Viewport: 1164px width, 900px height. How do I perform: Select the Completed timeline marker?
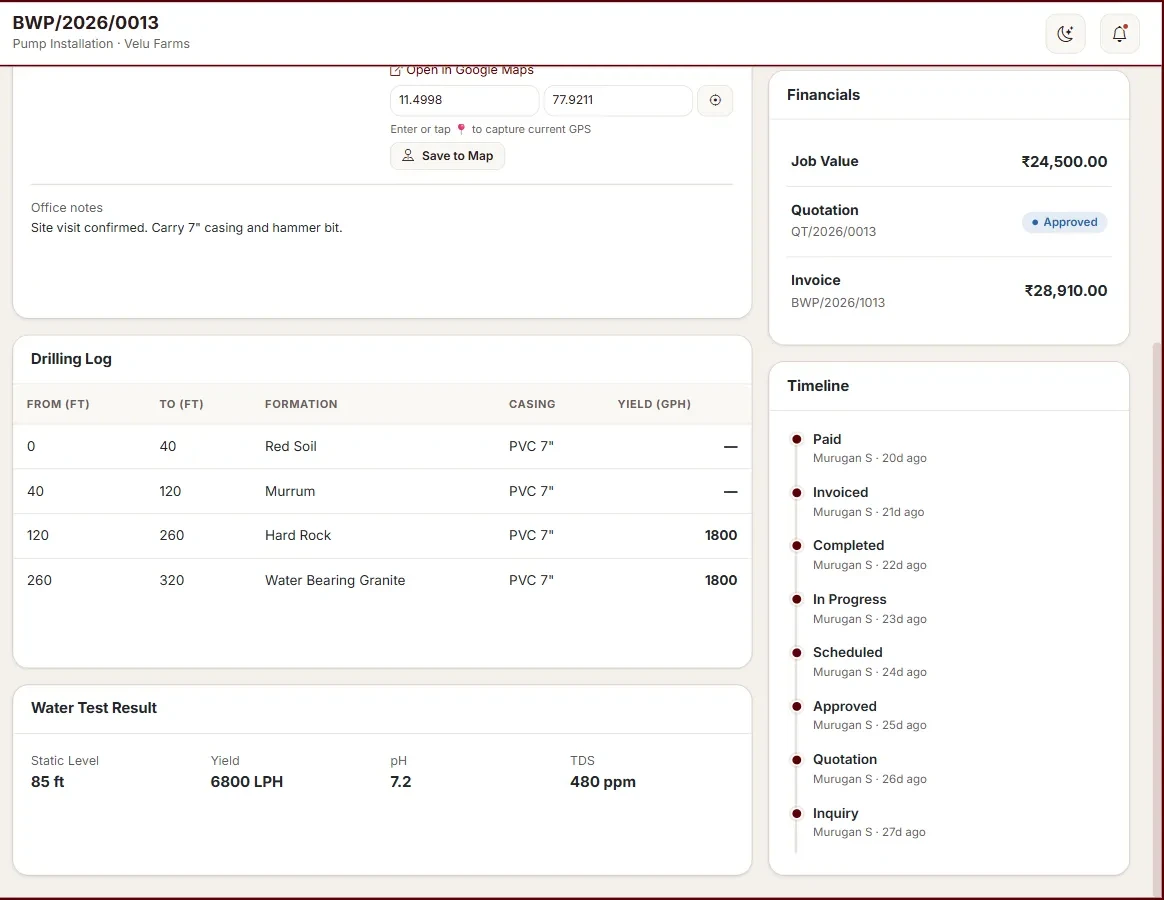point(797,546)
